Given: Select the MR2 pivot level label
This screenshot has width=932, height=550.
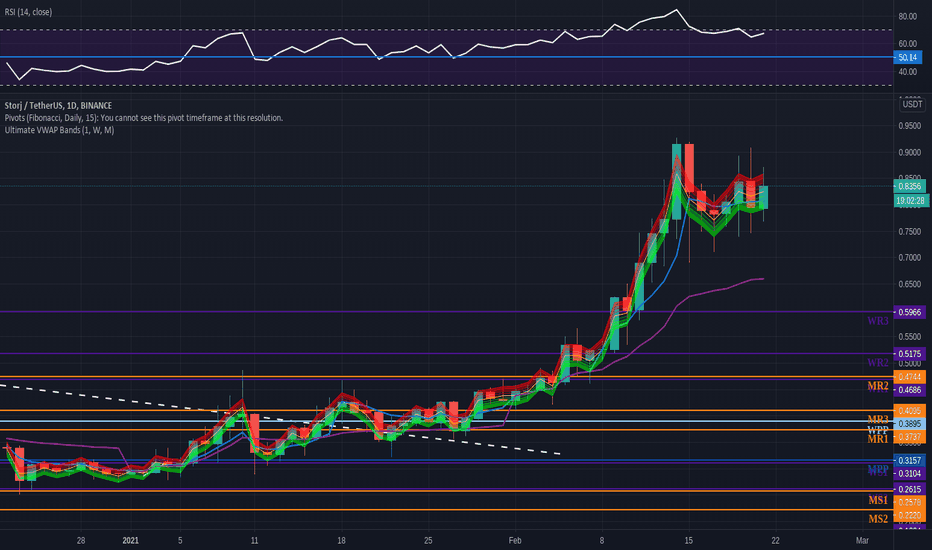Looking at the screenshot, I should (878, 386).
